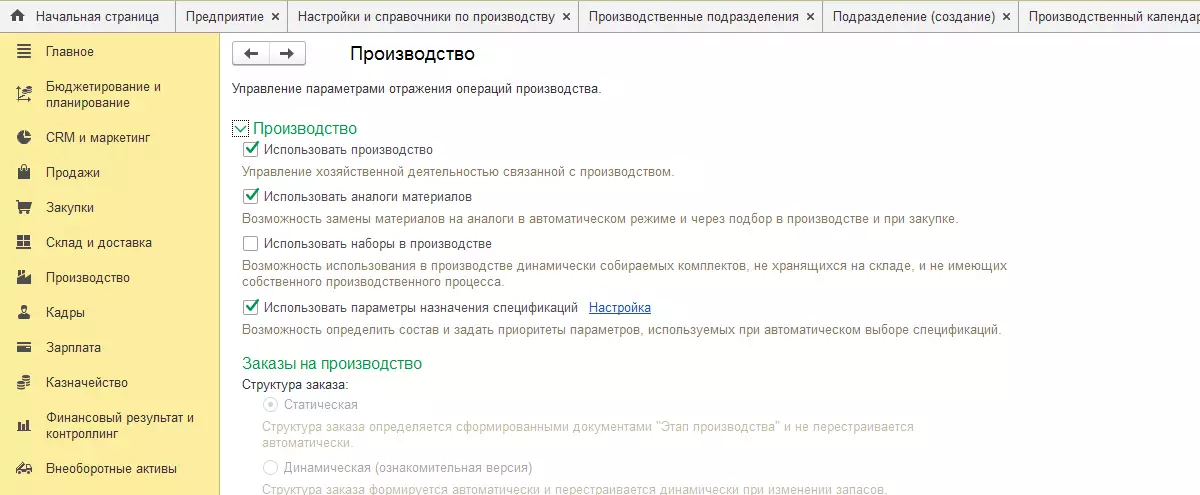Click the Закупки cart icon

click(25, 207)
